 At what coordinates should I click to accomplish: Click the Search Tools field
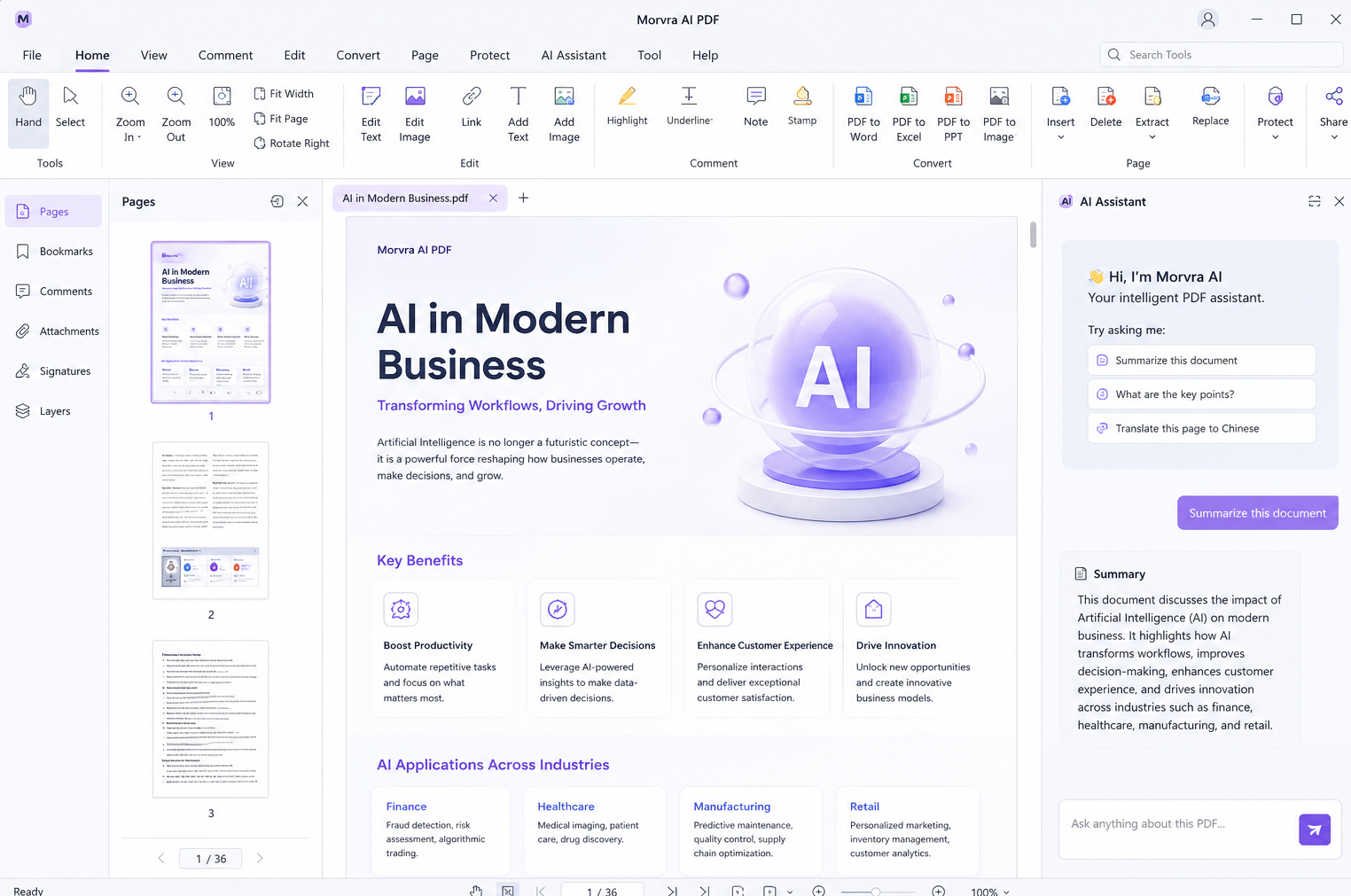(x=1221, y=55)
